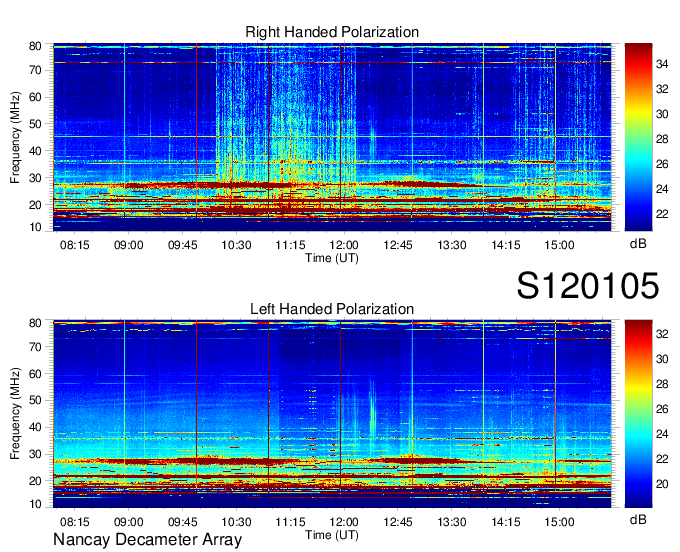Click the 32 dB value on the bottom color bar
Screen dimensions: 680x552
662,334
